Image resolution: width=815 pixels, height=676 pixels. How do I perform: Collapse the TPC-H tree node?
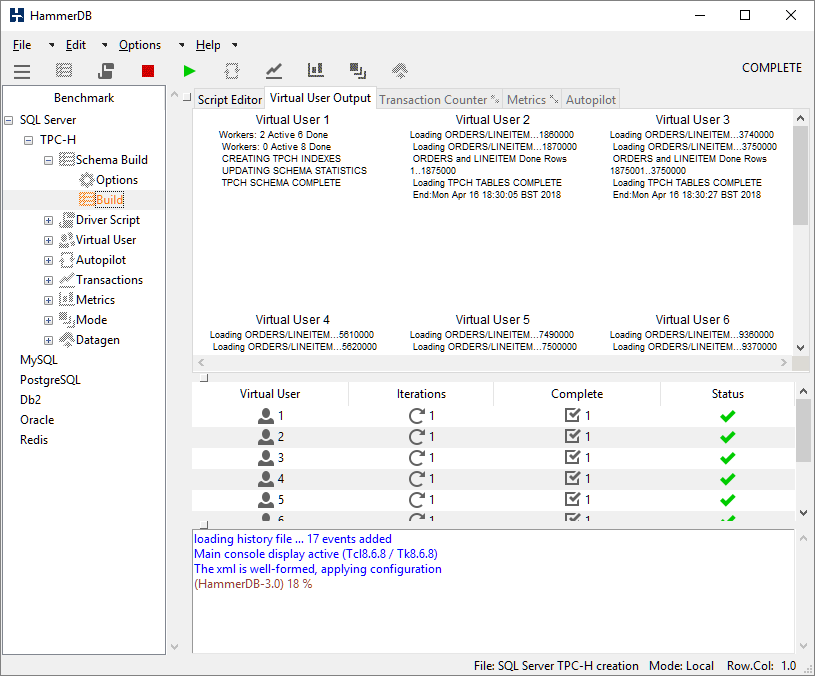tap(29, 140)
